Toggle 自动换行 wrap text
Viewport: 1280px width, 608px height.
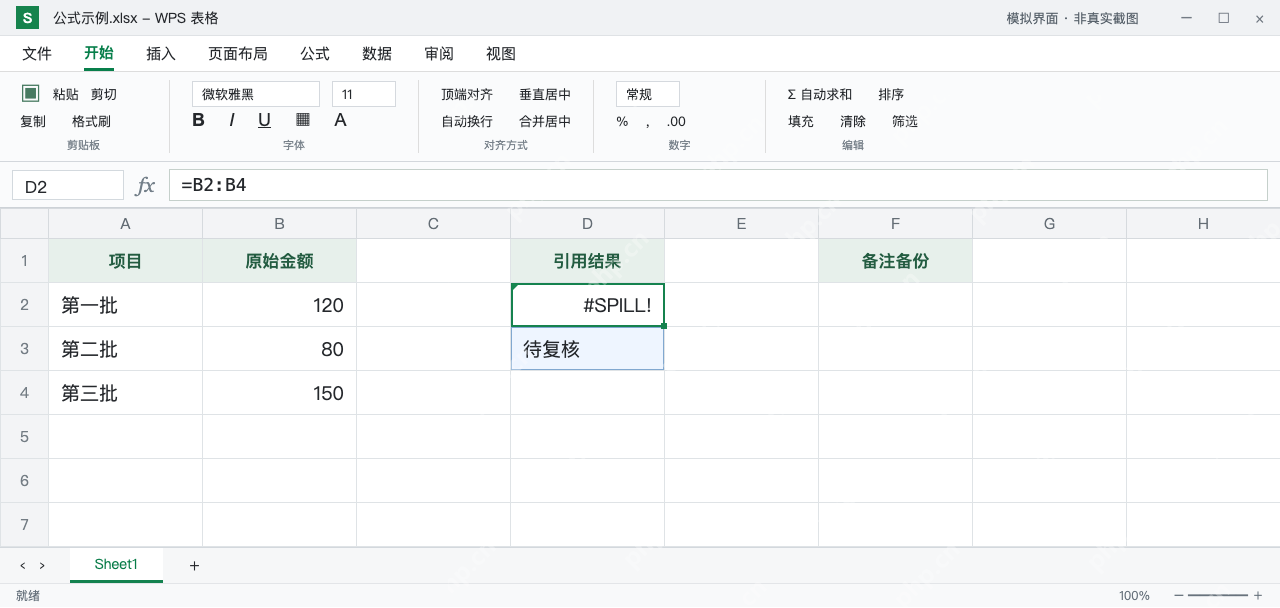(467, 121)
